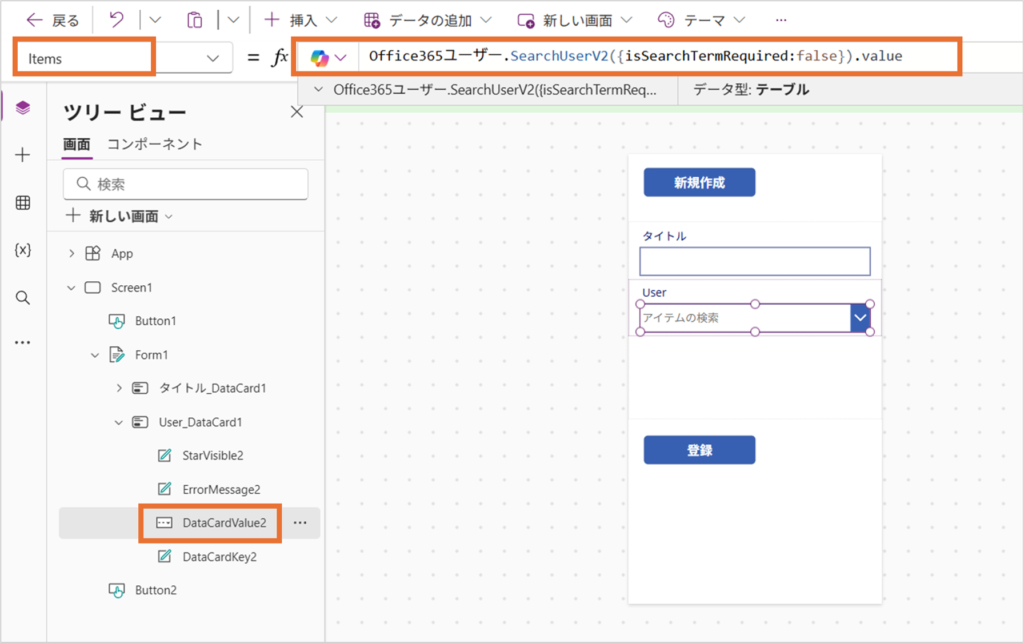Switch to the コンポーネント tab
This screenshot has width=1024, height=643.
(155, 144)
